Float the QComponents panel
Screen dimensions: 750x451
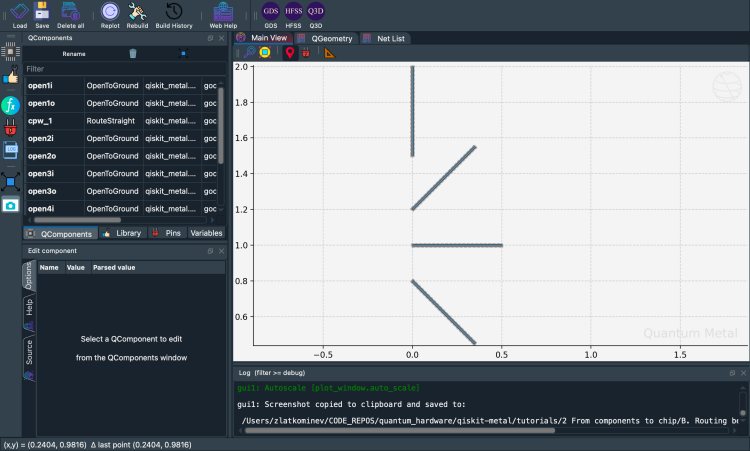(x=210, y=38)
